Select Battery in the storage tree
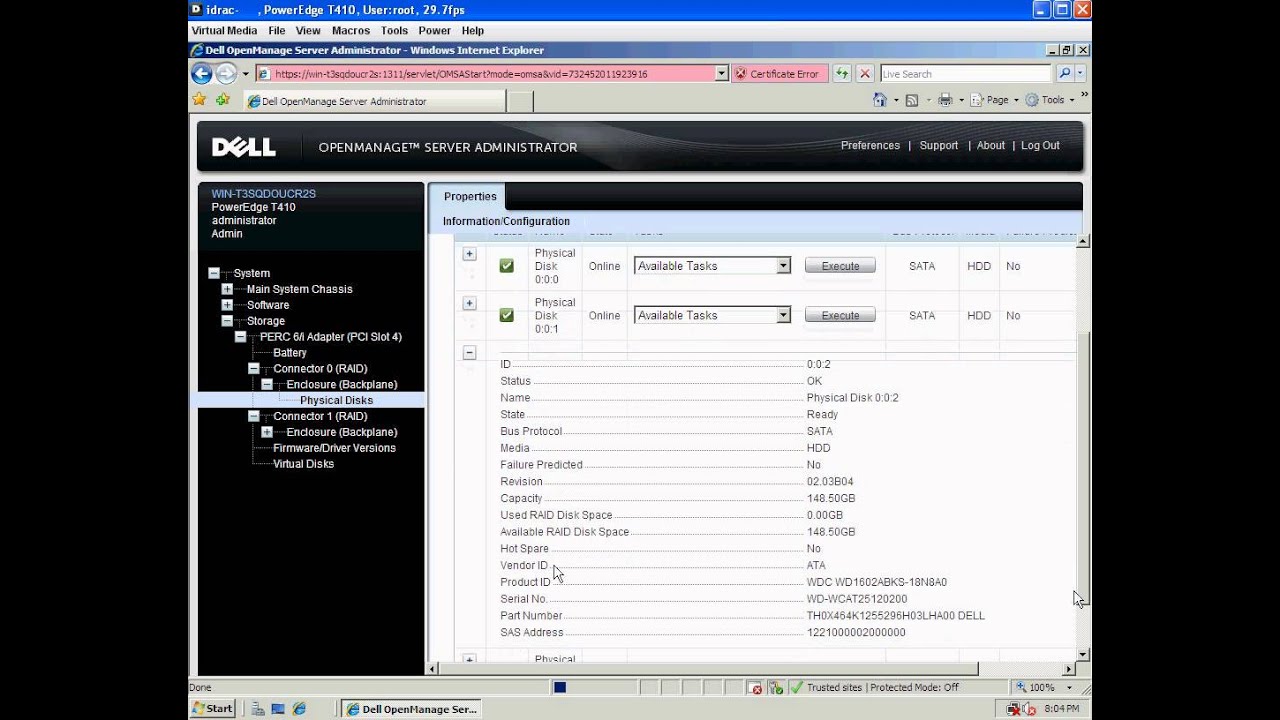 click(290, 353)
